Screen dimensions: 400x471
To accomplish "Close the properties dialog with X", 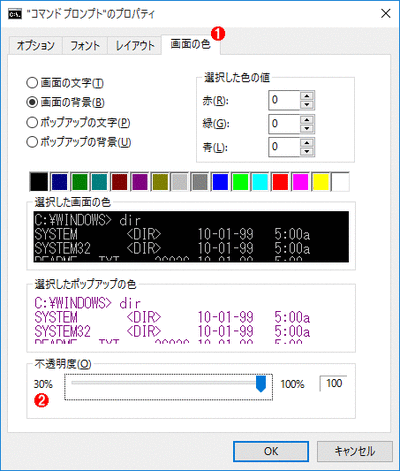I will point(386,14).
